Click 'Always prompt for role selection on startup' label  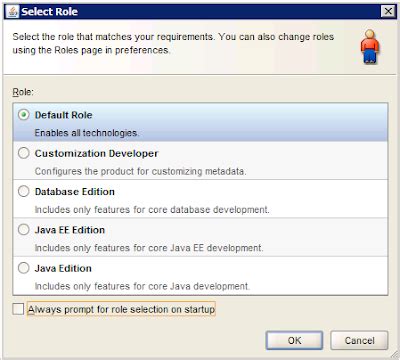point(121,309)
